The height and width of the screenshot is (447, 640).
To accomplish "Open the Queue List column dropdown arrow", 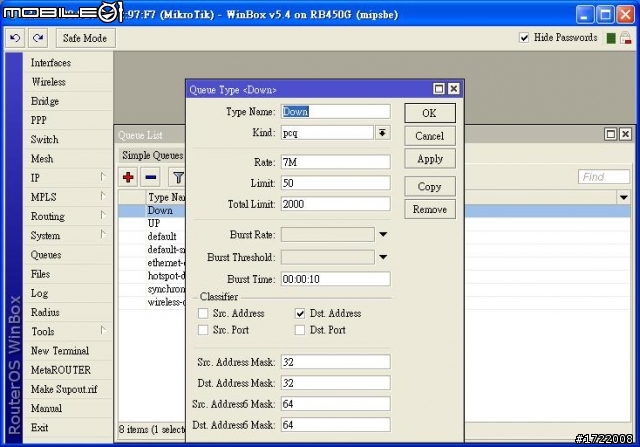I will click(623, 198).
